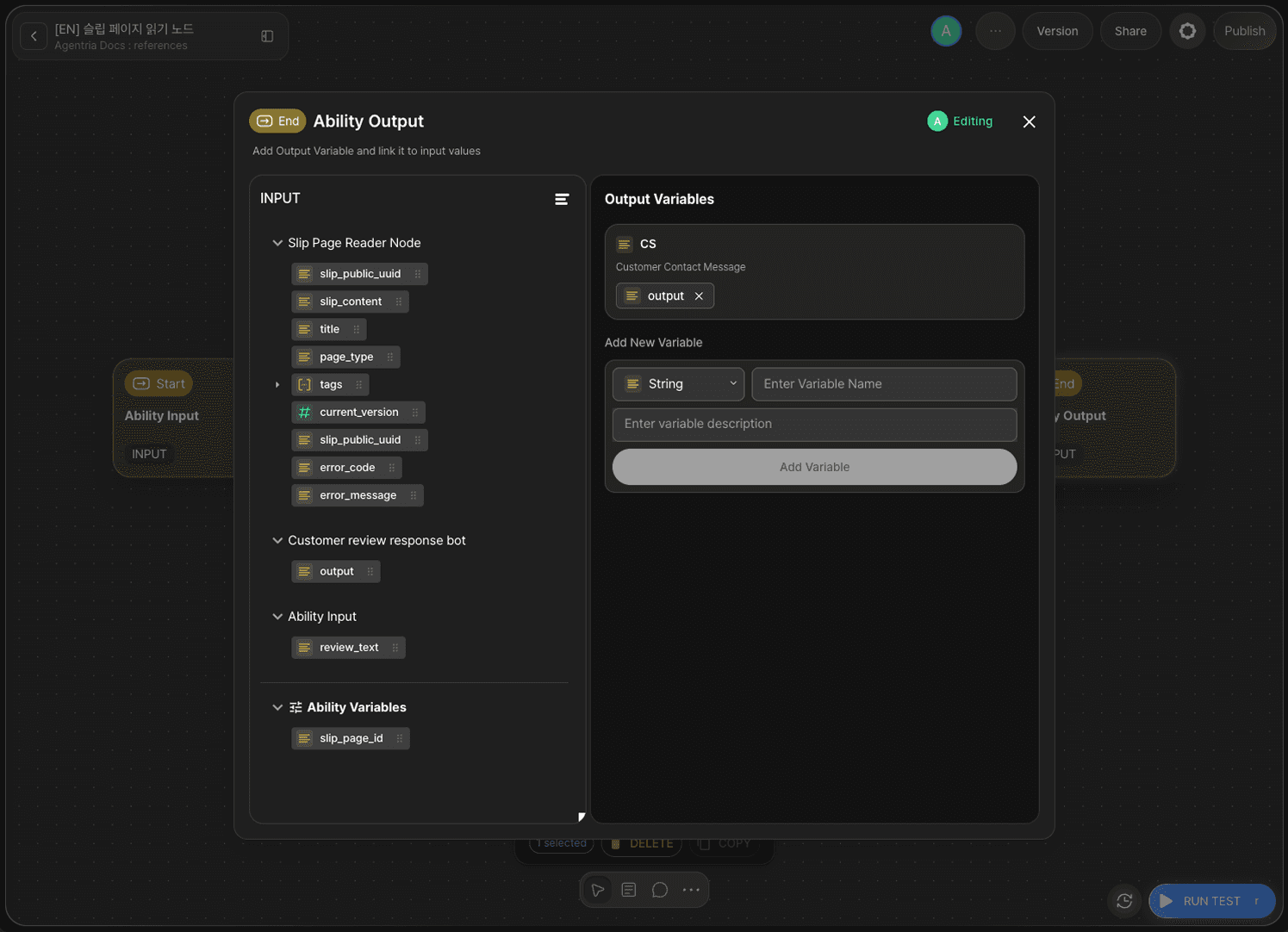Close the Ability Output dialog
The width and height of the screenshot is (1288, 932).
[1029, 121]
